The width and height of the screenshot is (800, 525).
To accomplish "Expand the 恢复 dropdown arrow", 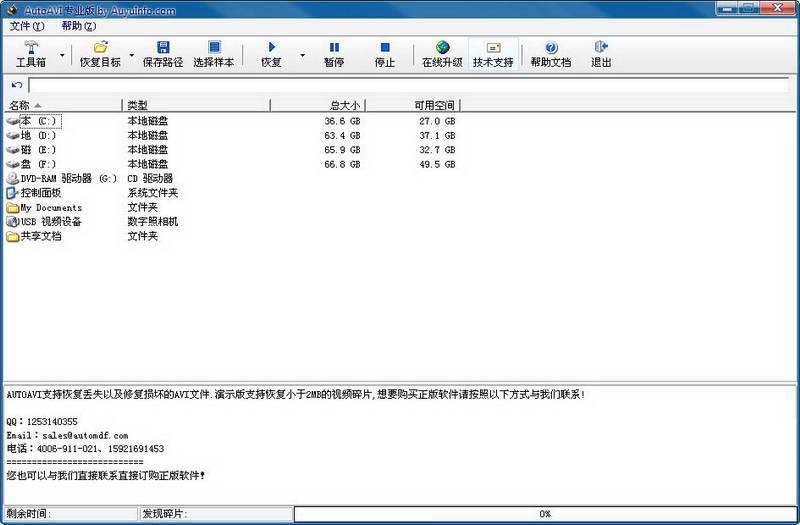I will (x=301, y=54).
